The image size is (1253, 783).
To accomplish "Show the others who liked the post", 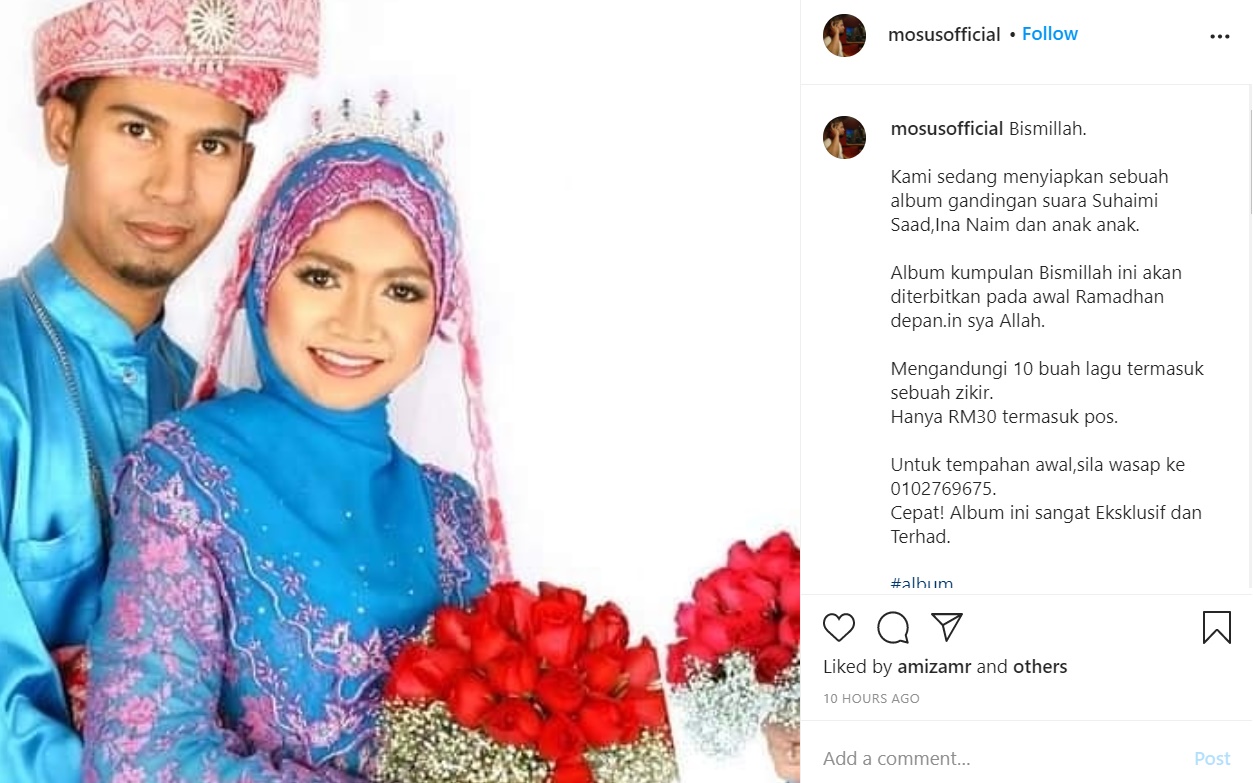I will 1040,667.
